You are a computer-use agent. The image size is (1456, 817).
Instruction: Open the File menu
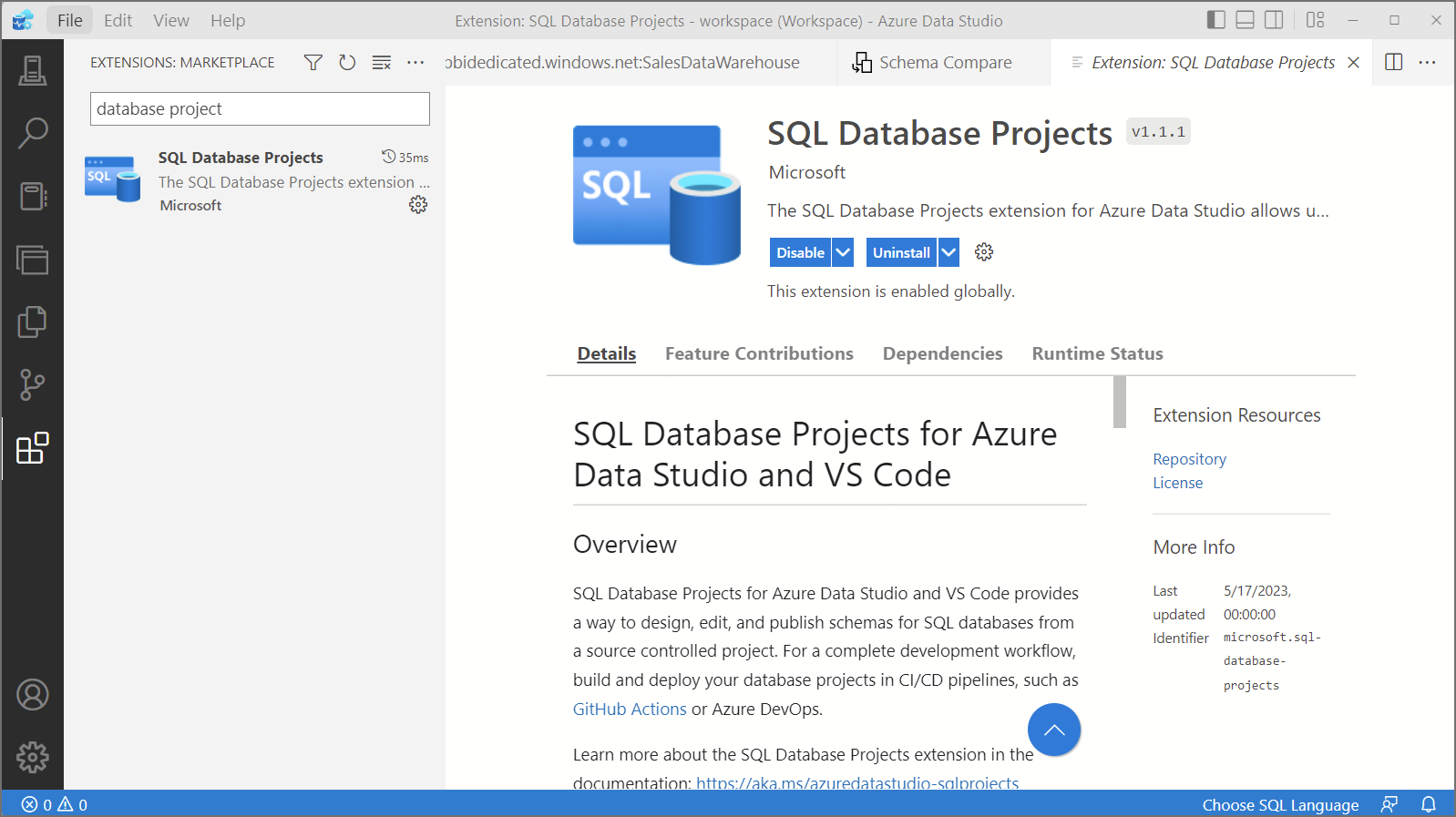tap(70, 20)
